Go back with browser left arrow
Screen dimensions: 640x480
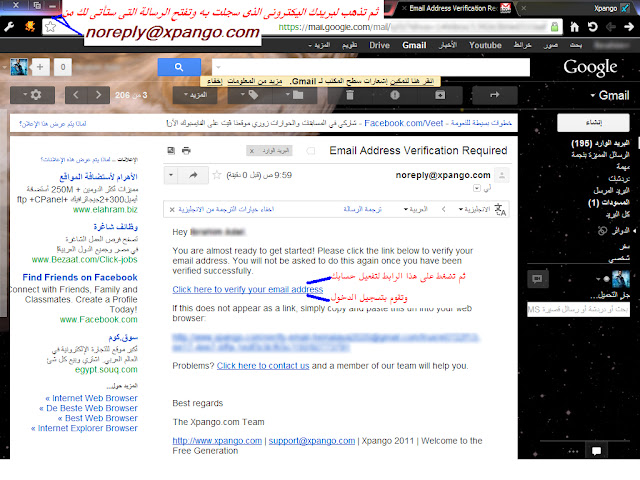pos(611,27)
